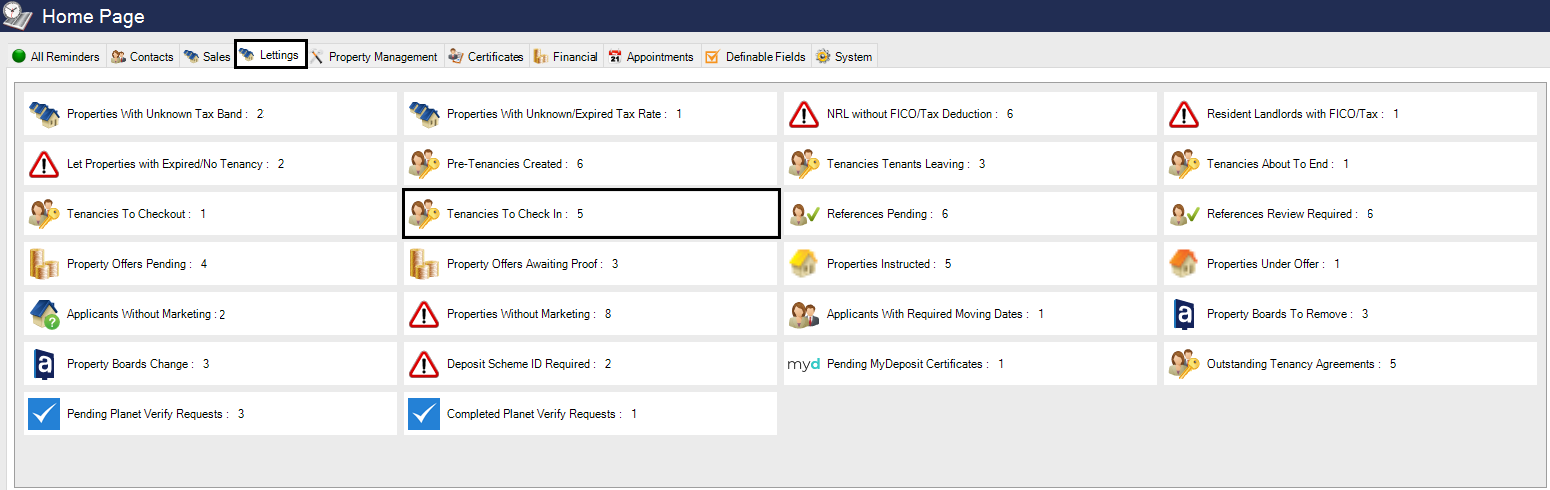Click the board icon for Property Boards To Remove
Viewport: 1550px width, 490px height.
(x=1184, y=314)
